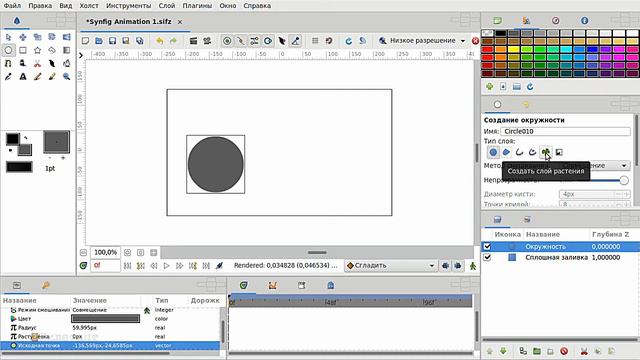Seek to the last frame
Screen dimensions: 640x360
[206, 266]
